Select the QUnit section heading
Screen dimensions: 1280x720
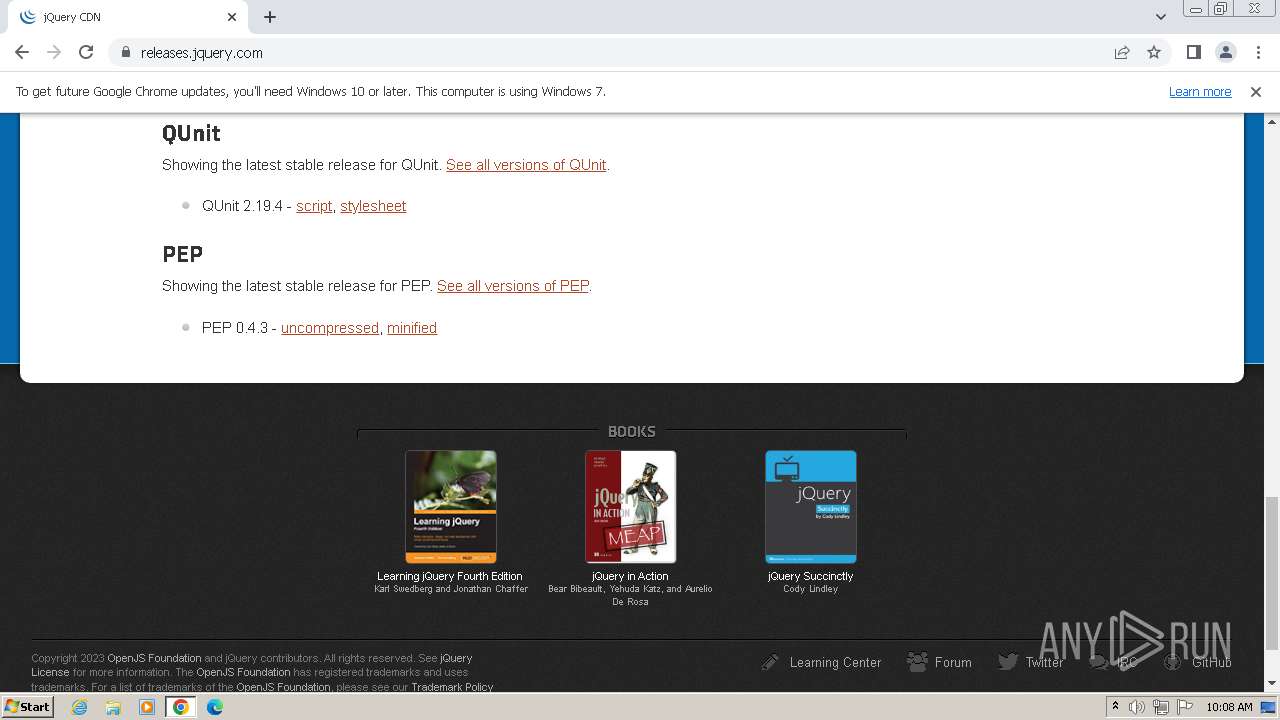(x=191, y=133)
